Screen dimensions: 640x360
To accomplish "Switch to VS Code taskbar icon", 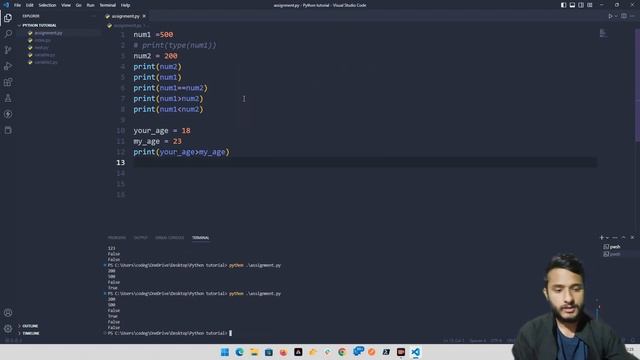I will (x=416, y=352).
